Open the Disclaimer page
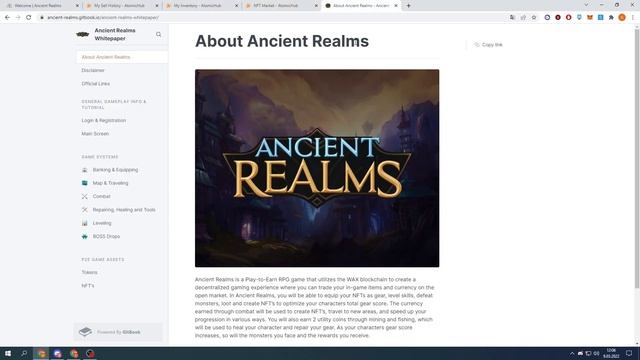Image resolution: width=640 pixels, height=360 pixels. coord(93,71)
